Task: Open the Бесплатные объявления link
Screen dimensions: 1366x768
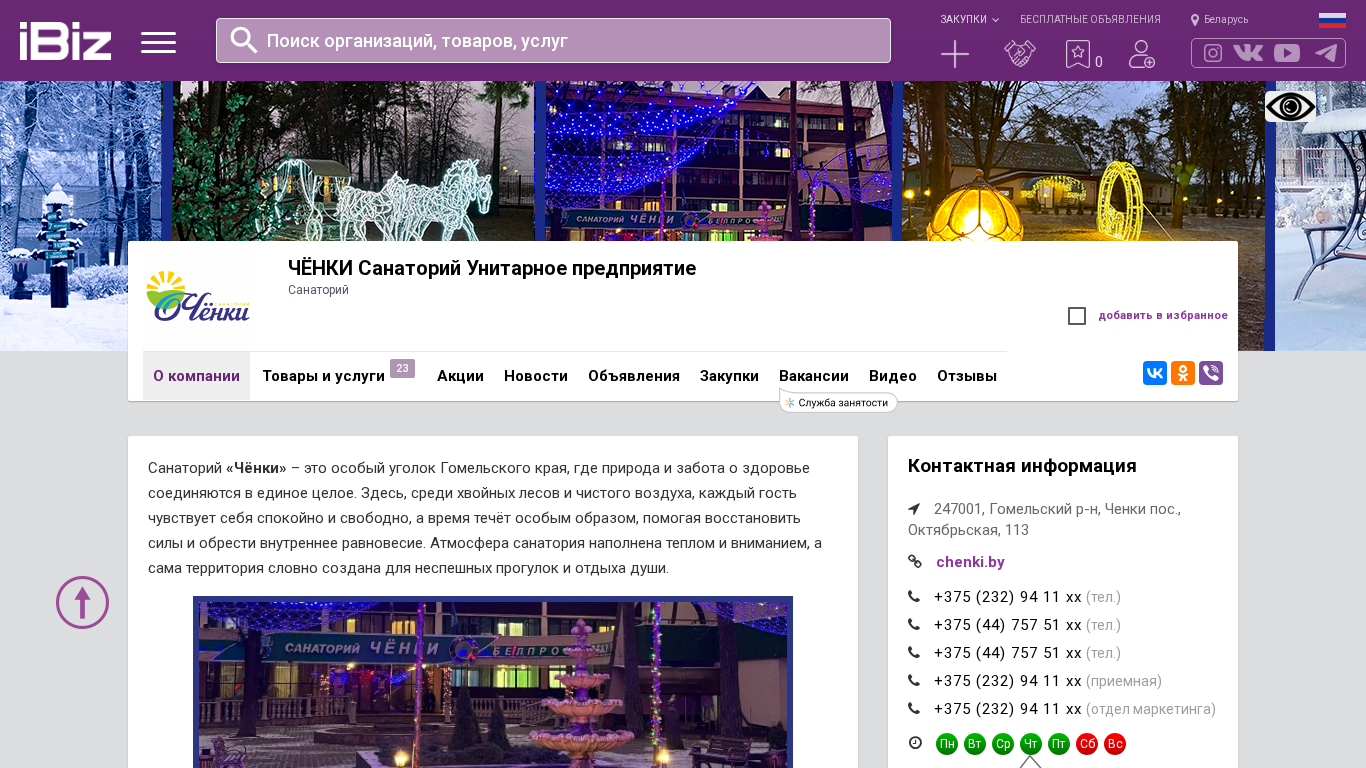Action: 1090,20
